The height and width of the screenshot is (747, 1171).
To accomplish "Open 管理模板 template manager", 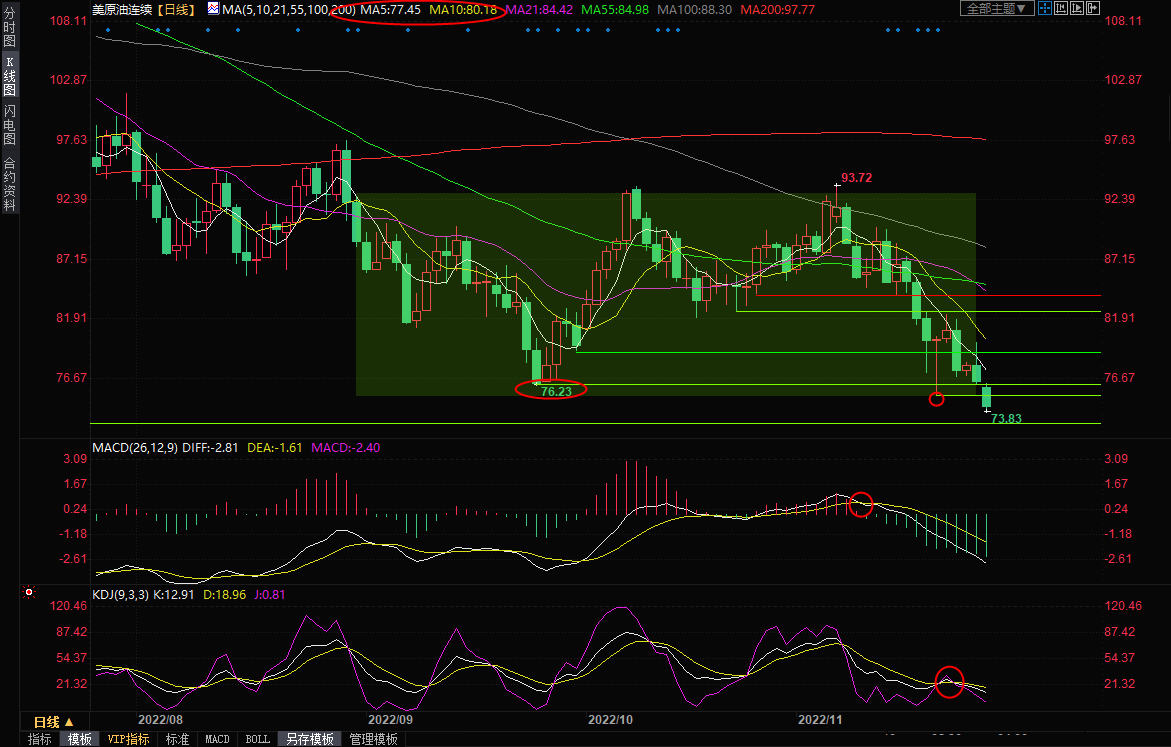I will pyautogui.click(x=373, y=739).
